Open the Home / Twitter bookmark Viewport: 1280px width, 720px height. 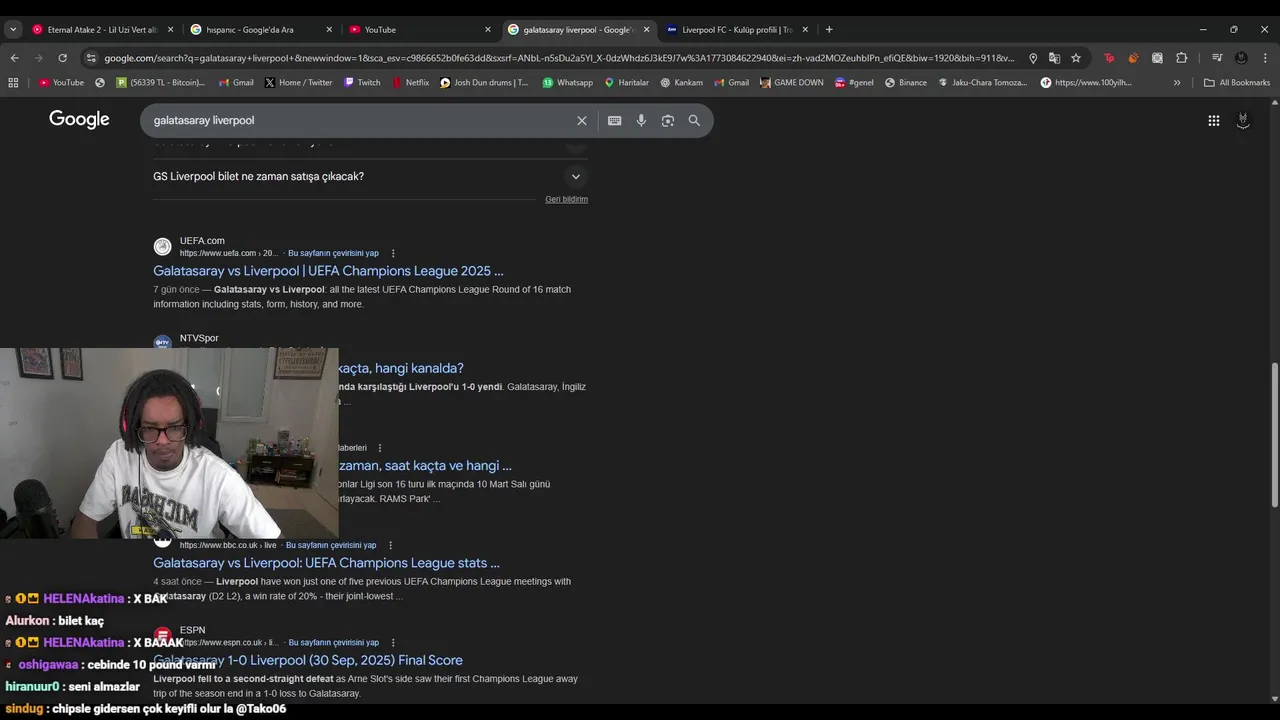(298, 82)
